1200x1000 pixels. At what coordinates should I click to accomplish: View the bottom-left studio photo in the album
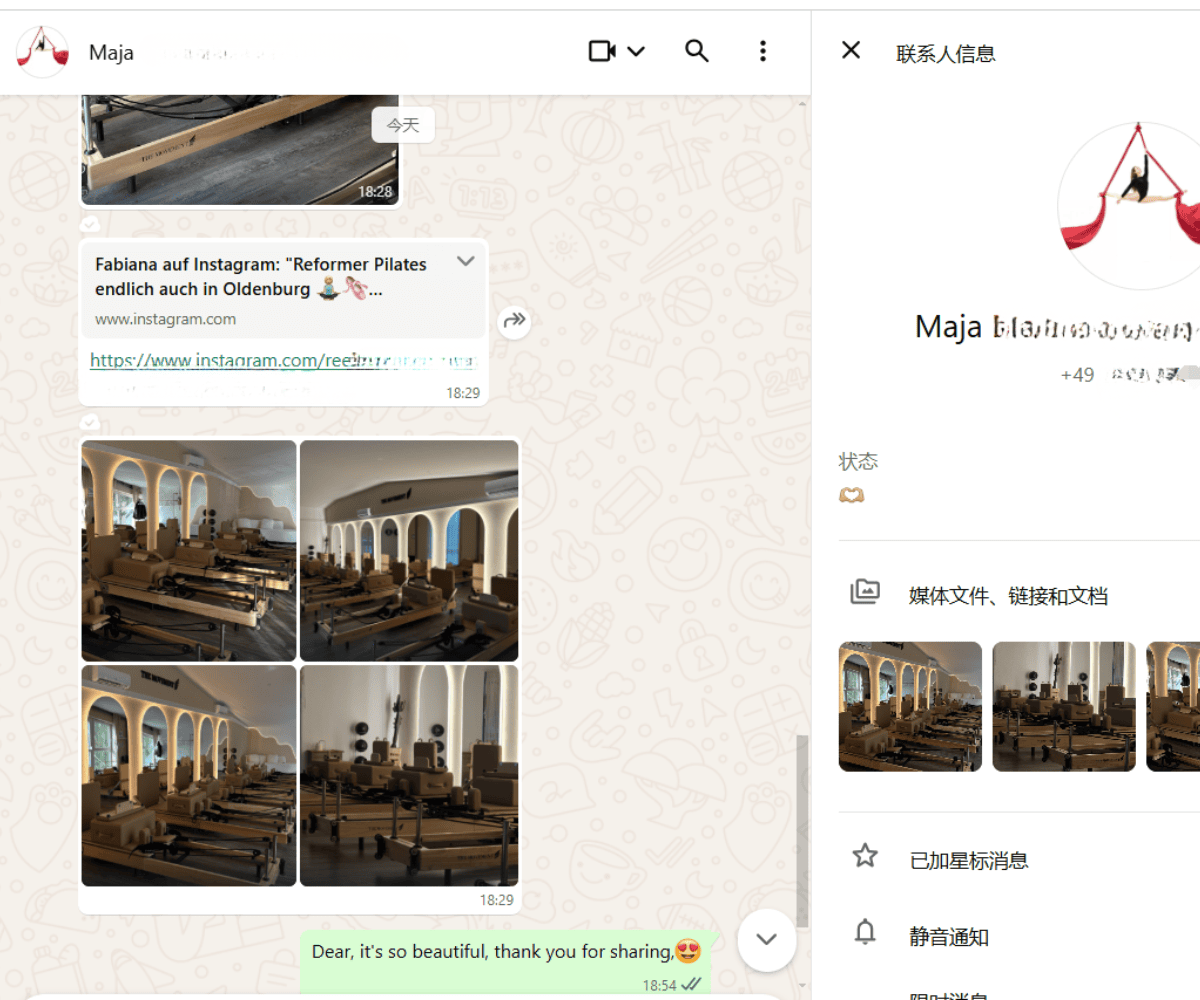(x=189, y=775)
